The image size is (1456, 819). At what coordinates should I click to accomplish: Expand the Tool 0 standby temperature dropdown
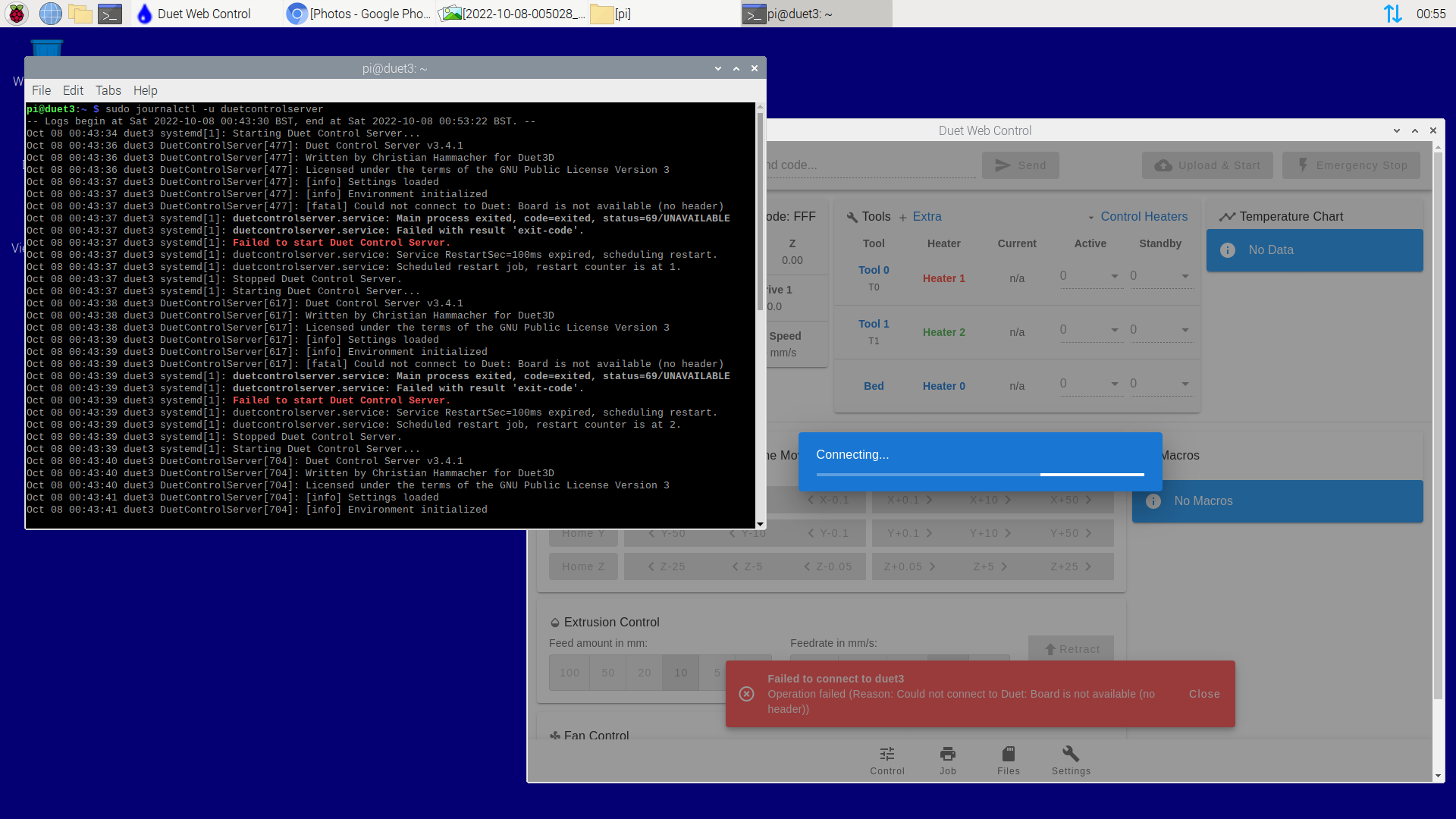point(1185,276)
